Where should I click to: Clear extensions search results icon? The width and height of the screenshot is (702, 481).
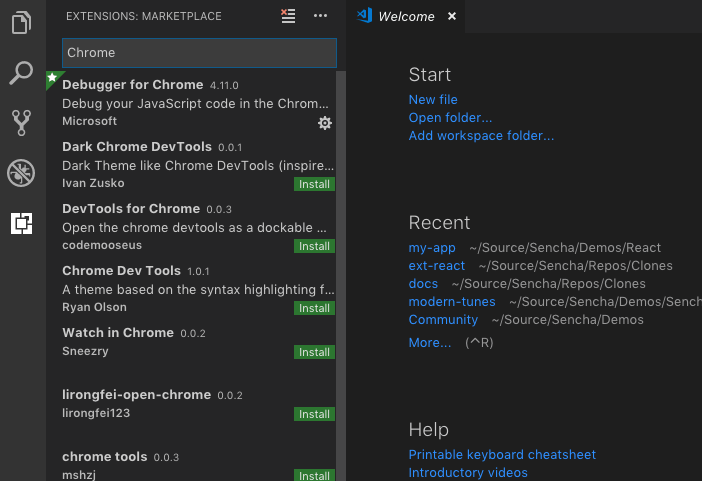[288, 16]
